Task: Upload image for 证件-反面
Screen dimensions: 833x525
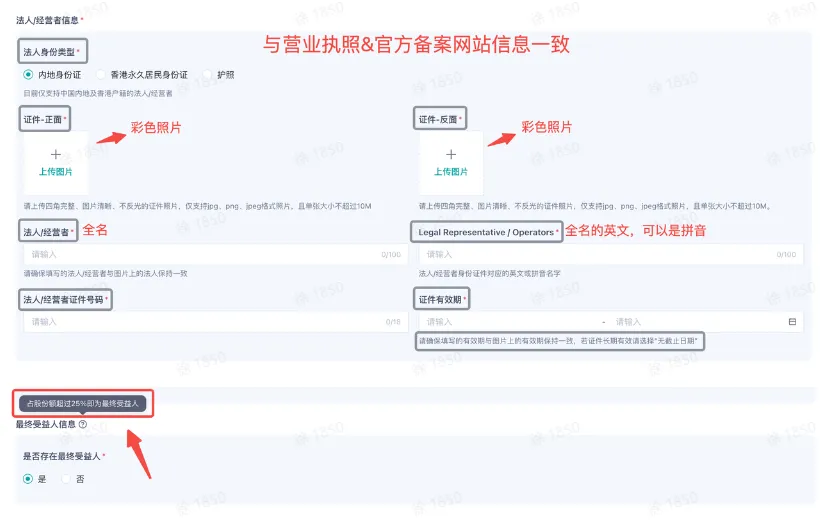Action: point(451,163)
